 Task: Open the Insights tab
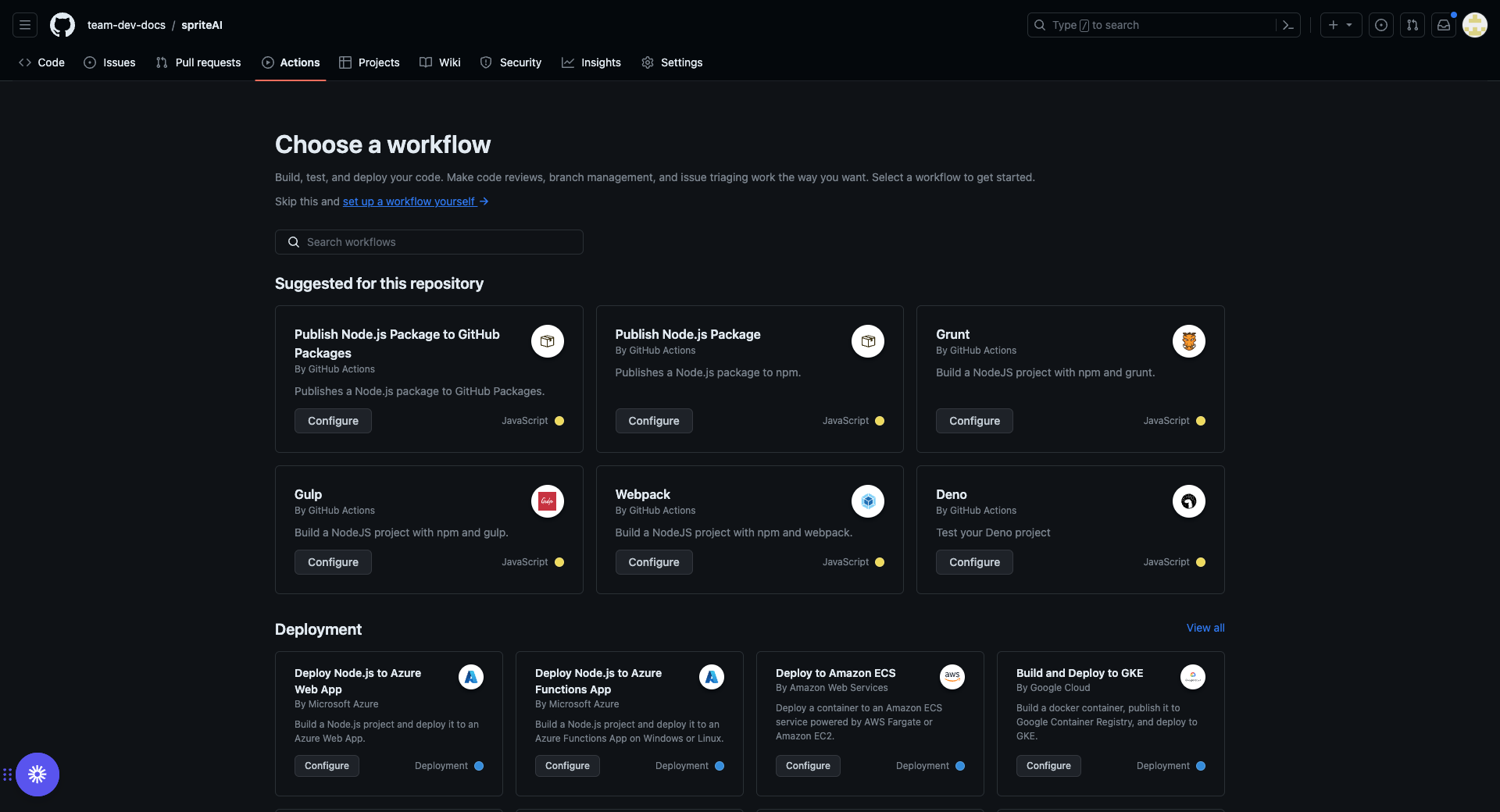pyautogui.click(x=591, y=62)
